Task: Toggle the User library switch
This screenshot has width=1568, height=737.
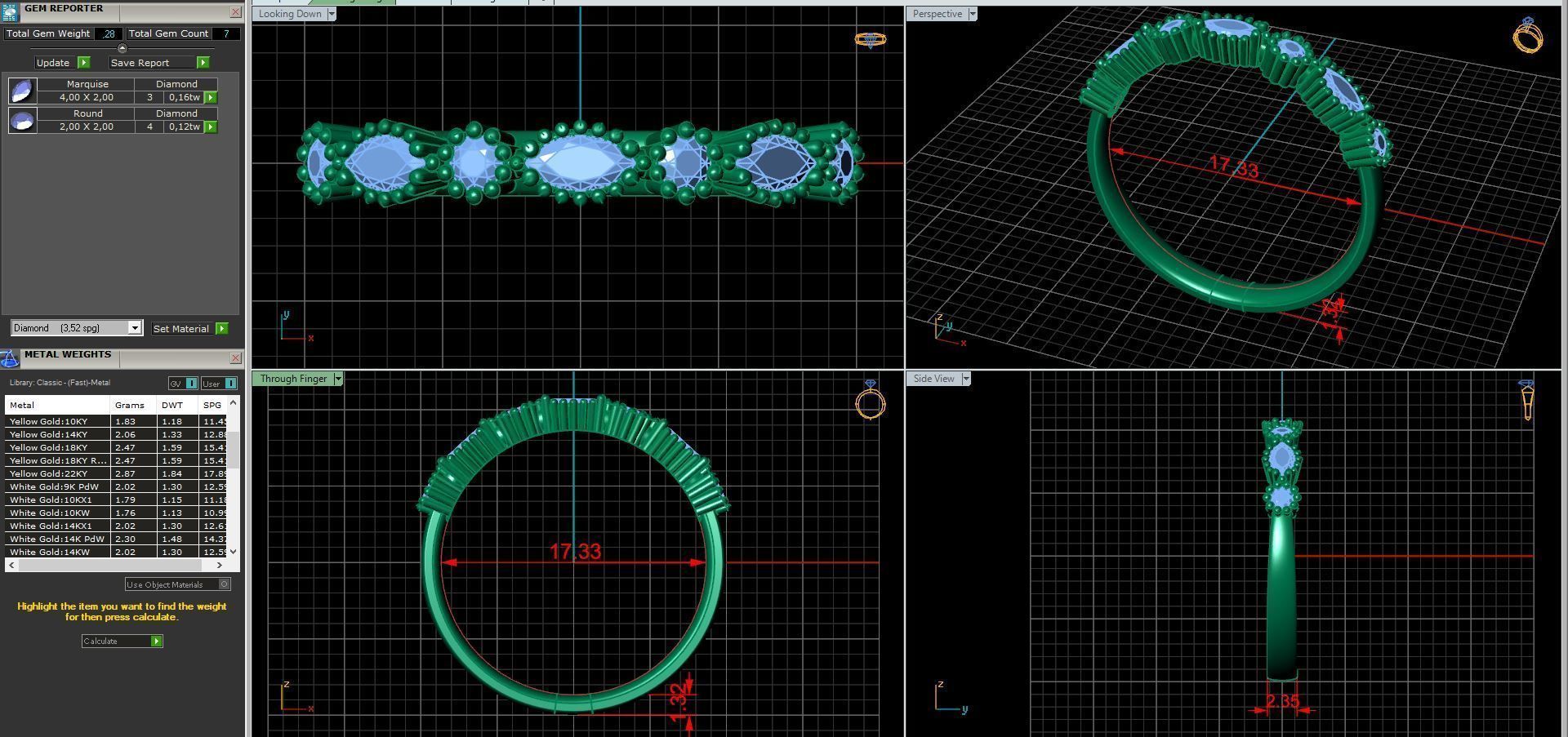Action: pos(219,384)
